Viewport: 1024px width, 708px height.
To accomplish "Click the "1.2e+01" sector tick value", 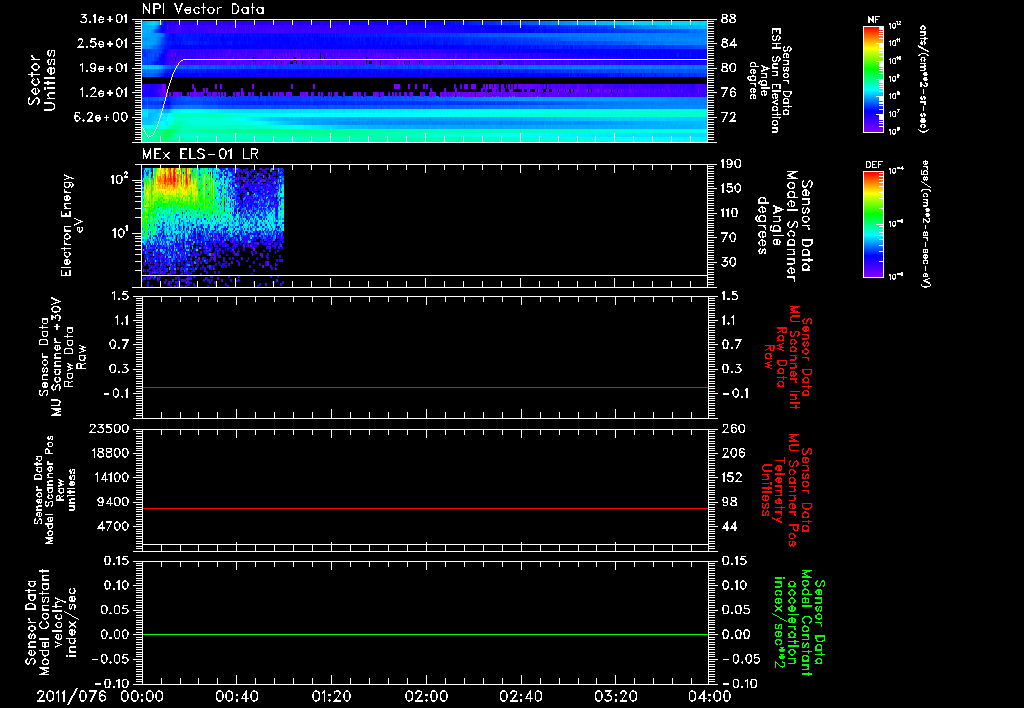I will tap(105, 92).
